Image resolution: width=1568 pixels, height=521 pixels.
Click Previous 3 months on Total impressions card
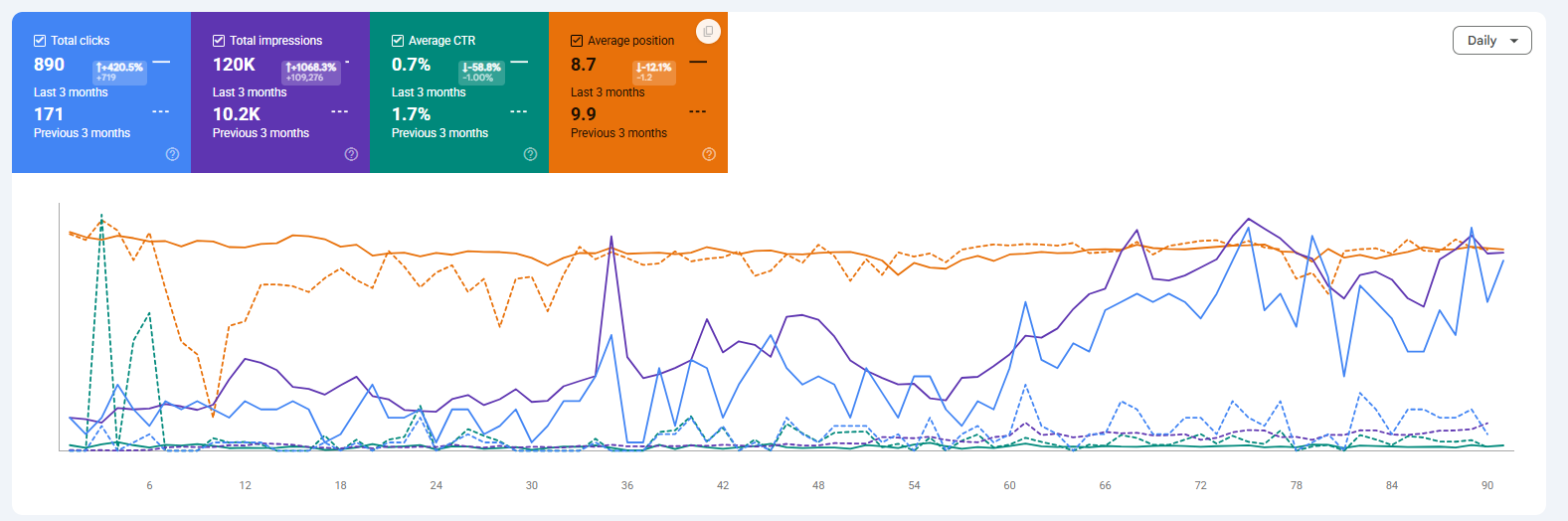(x=261, y=133)
